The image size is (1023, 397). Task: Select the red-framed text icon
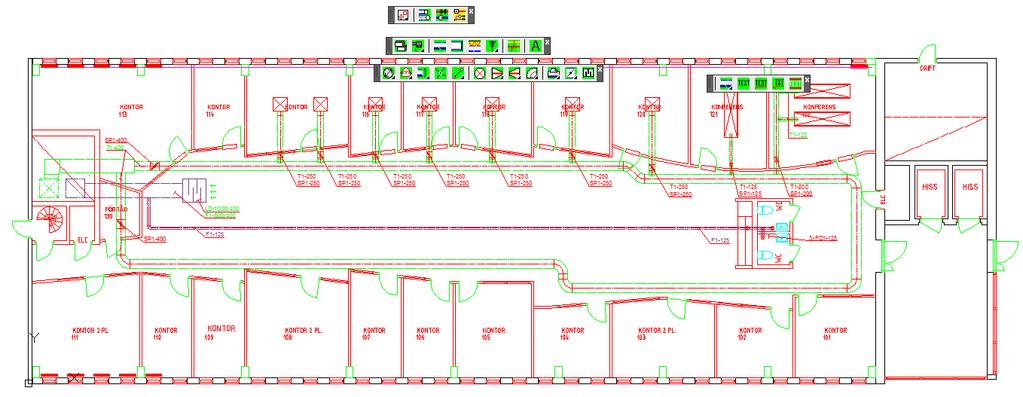pyautogui.click(x=795, y=83)
